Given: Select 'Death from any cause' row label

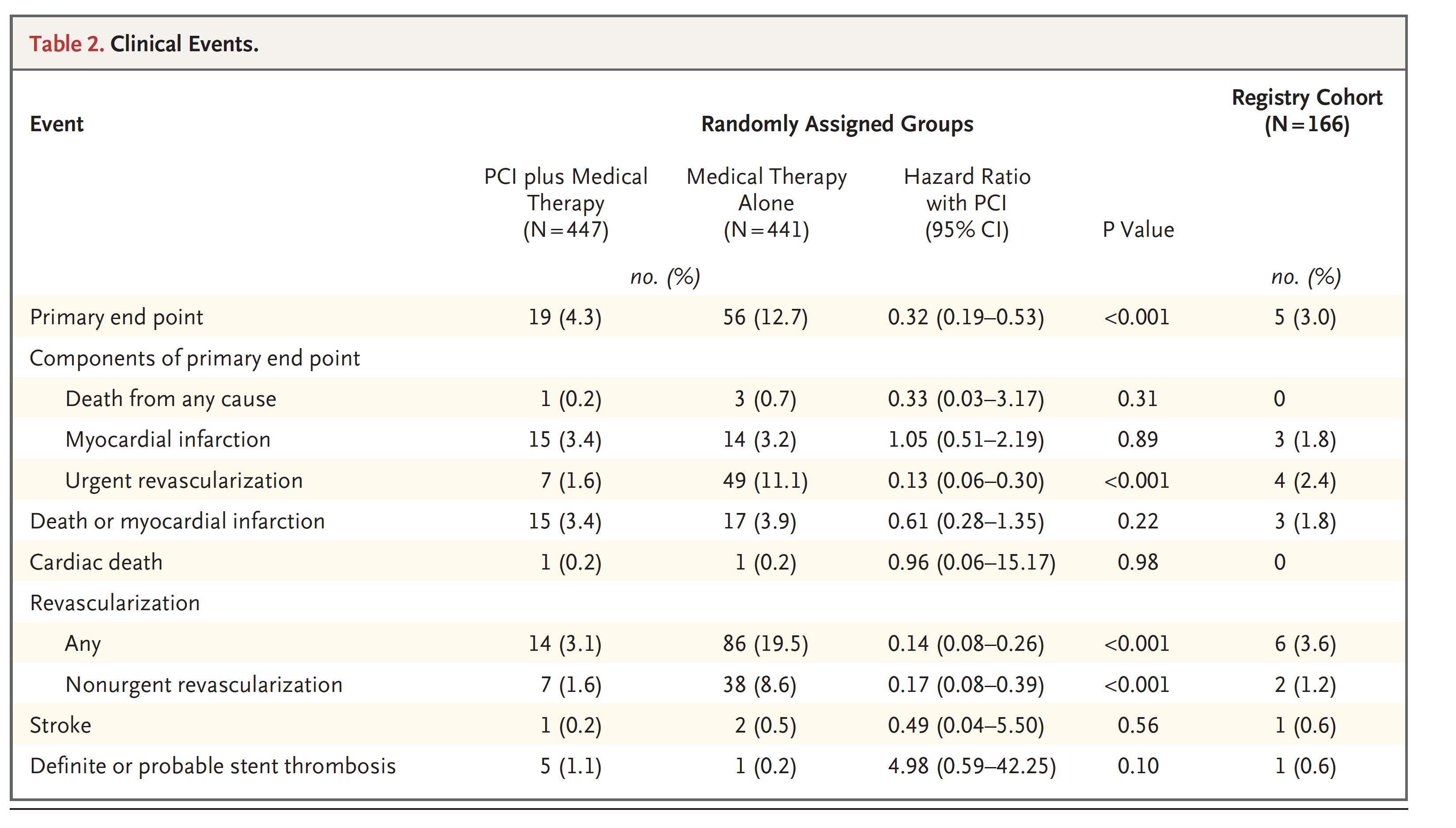Looking at the screenshot, I should click(x=171, y=399).
